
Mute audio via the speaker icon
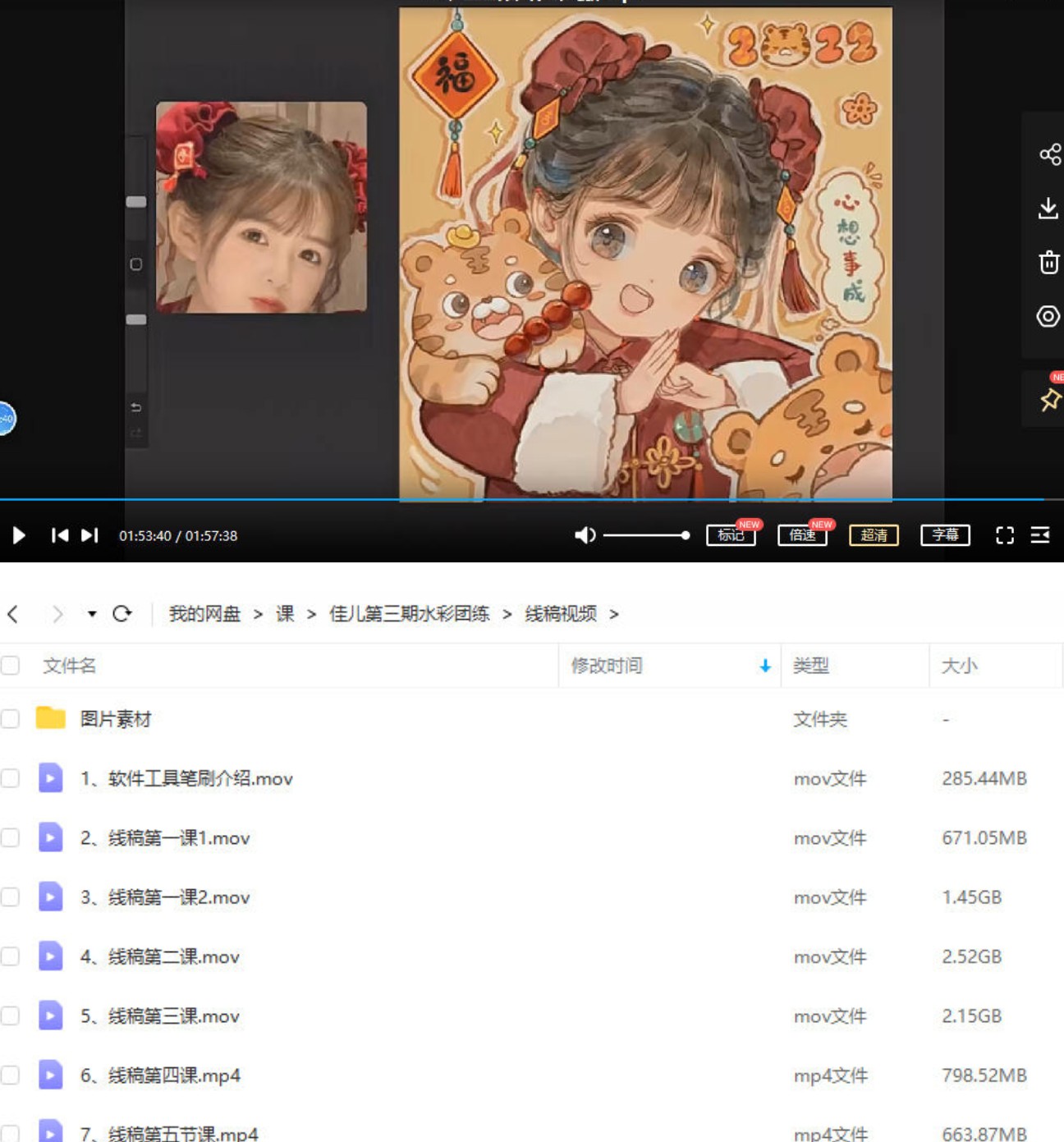click(585, 534)
